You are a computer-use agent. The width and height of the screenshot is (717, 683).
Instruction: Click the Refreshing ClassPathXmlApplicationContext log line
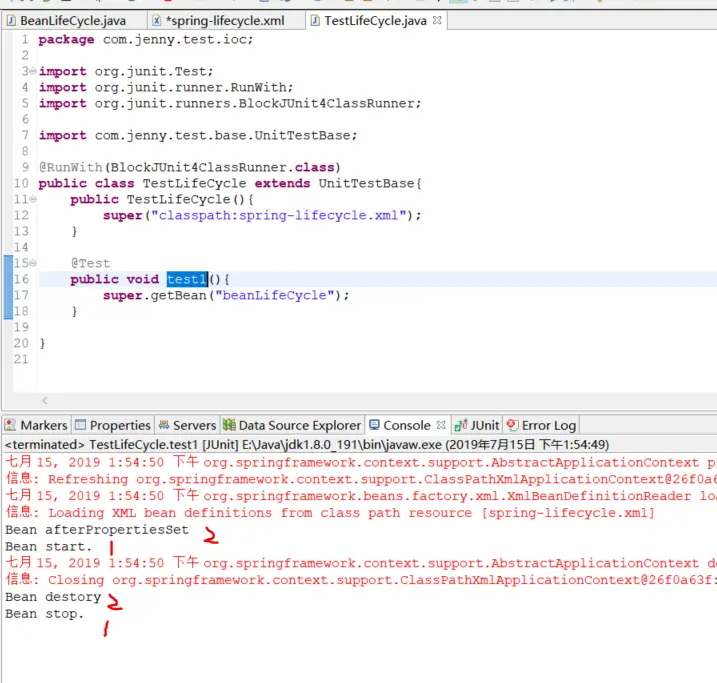pos(361,480)
